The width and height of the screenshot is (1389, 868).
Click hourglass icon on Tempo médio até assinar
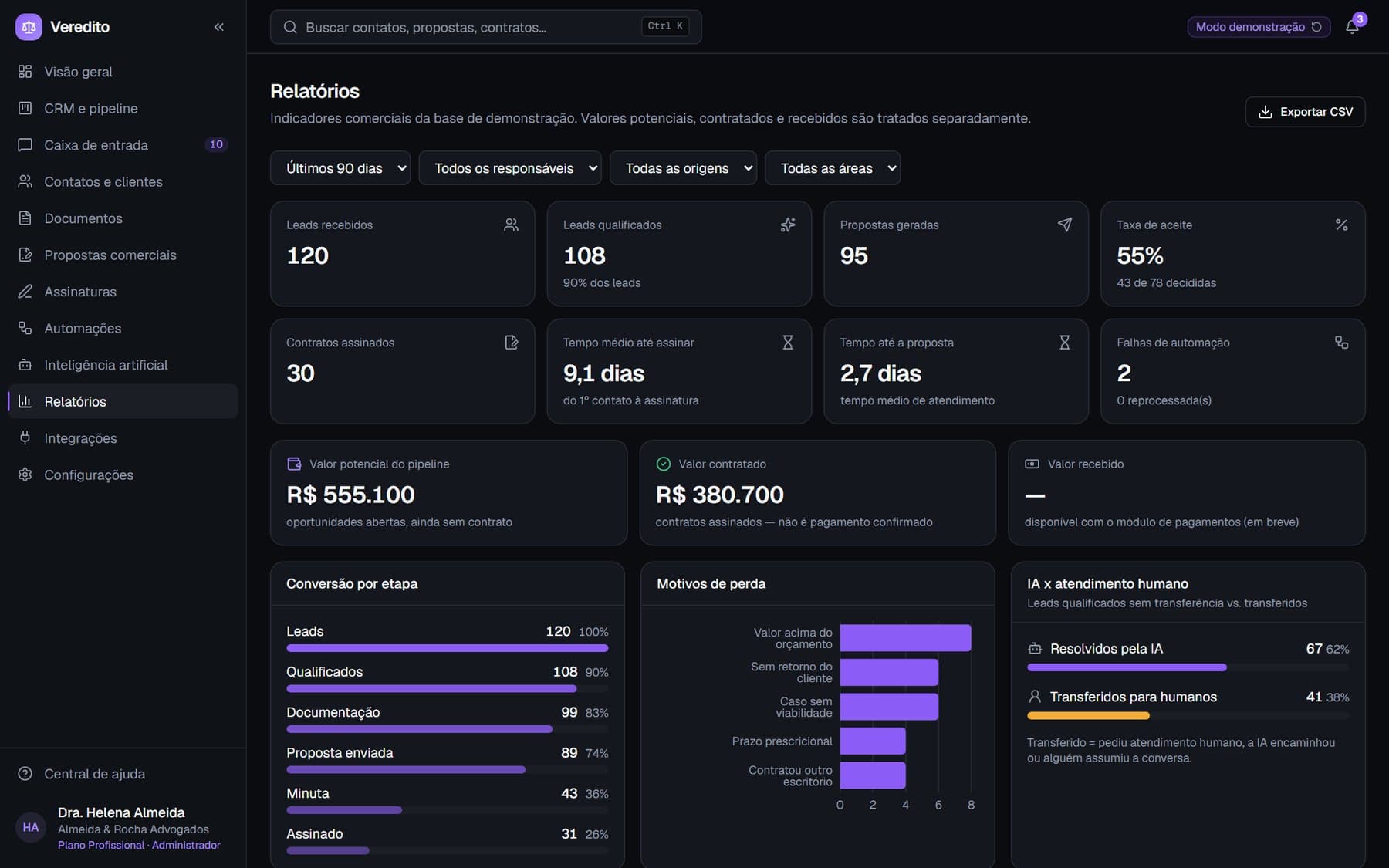coord(788,343)
